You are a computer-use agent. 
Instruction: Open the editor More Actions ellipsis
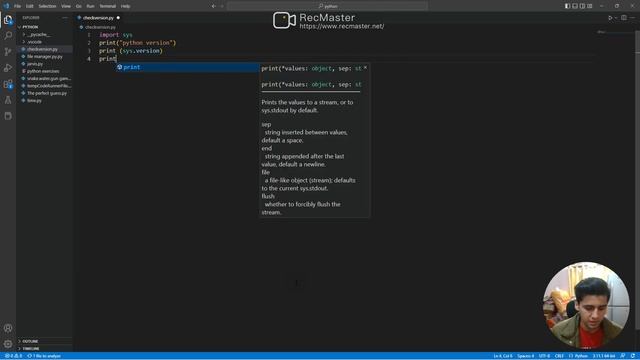tap(633, 18)
